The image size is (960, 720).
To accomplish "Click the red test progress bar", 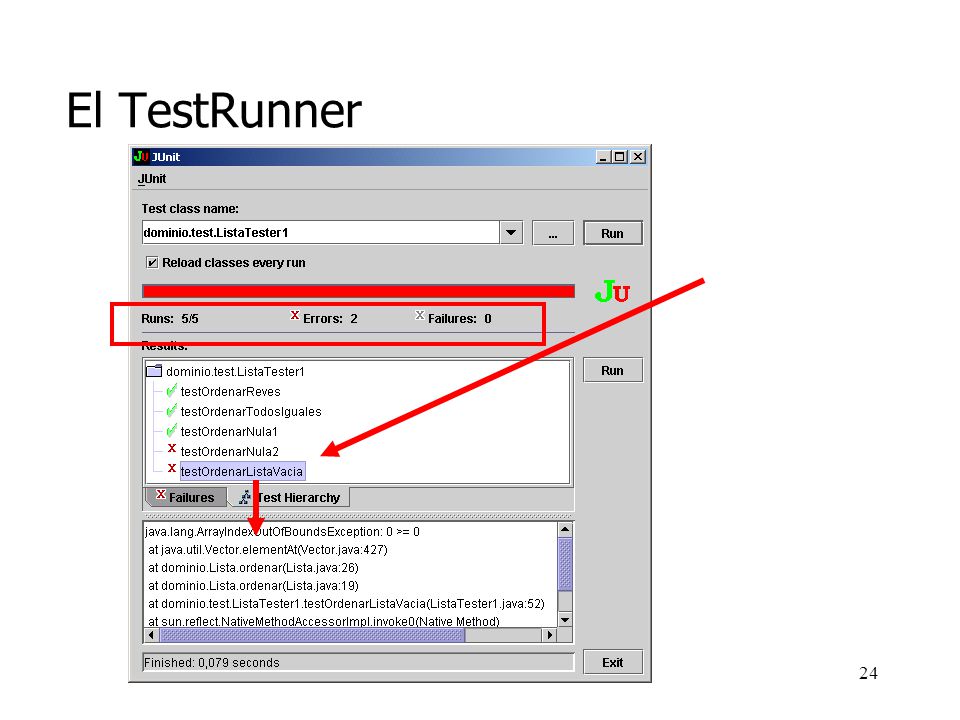I will click(358, 291).
